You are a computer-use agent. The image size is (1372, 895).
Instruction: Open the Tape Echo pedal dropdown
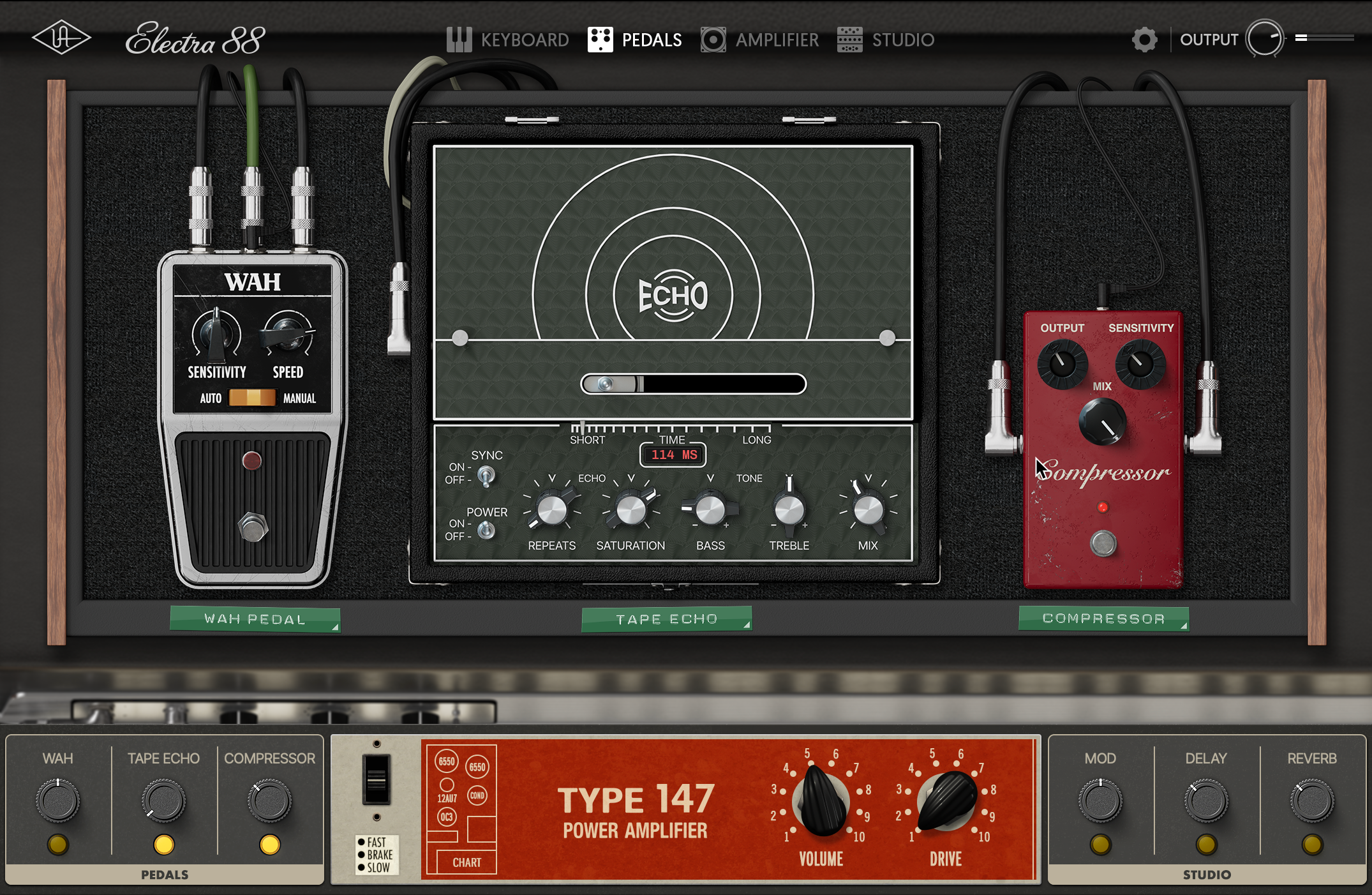click(x=666, y=619)
